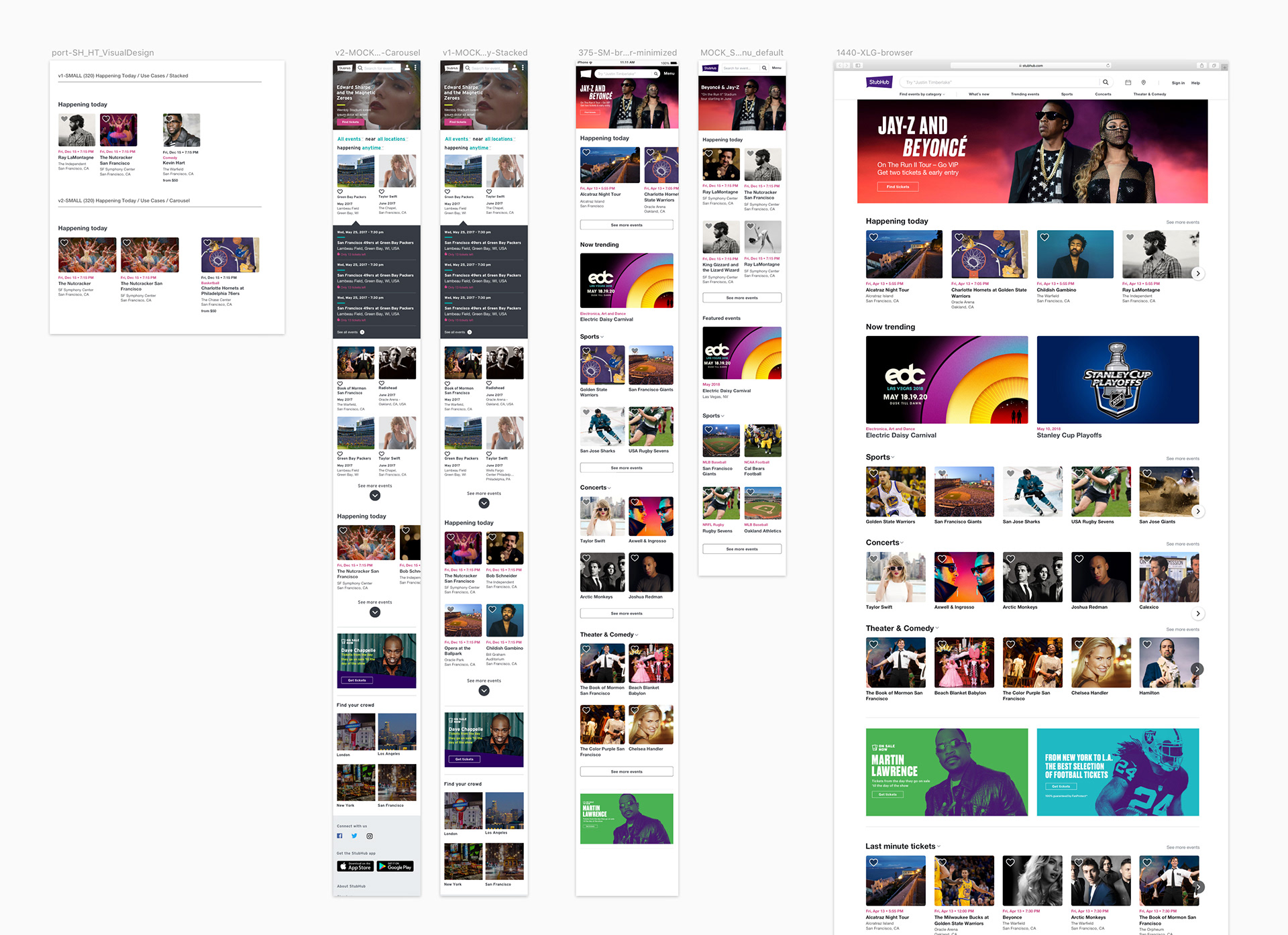Click 'Find tickets' on Jay-Z desktop hero banner
This screenshot has height=935, width=1288.
[898, 187]
